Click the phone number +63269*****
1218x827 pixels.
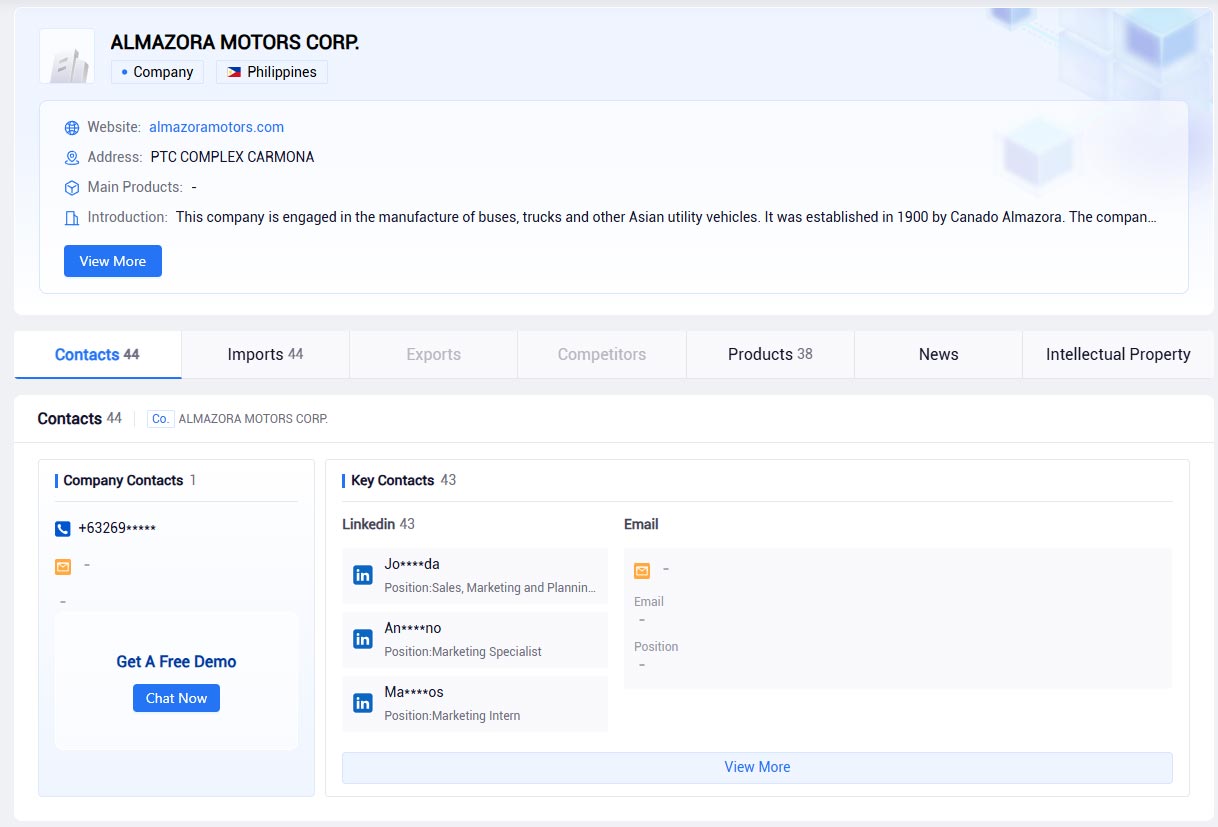(117, 529)
